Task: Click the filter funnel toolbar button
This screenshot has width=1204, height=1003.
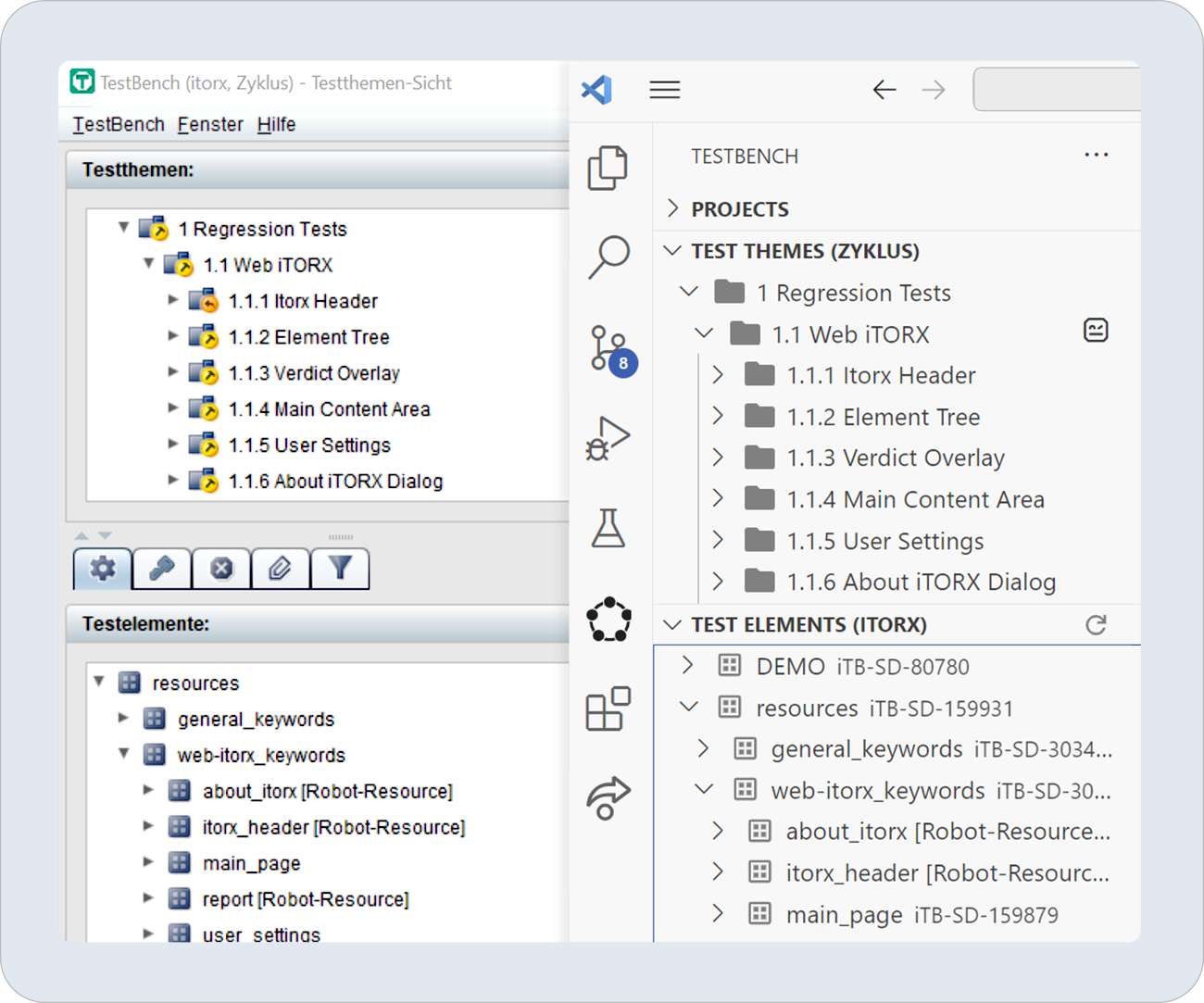Action: (340, 568)
